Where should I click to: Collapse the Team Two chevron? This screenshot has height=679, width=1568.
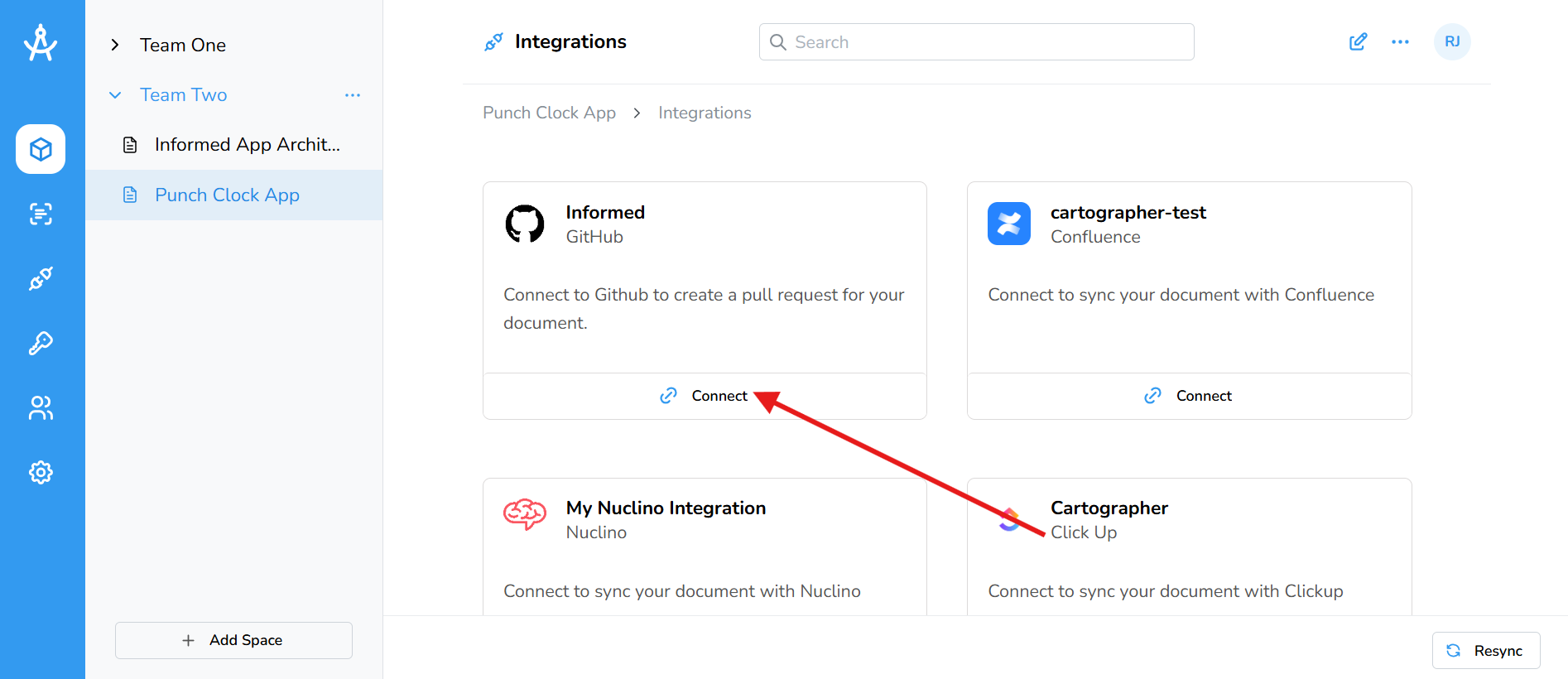pyautogui.click(x=115, y=95)
